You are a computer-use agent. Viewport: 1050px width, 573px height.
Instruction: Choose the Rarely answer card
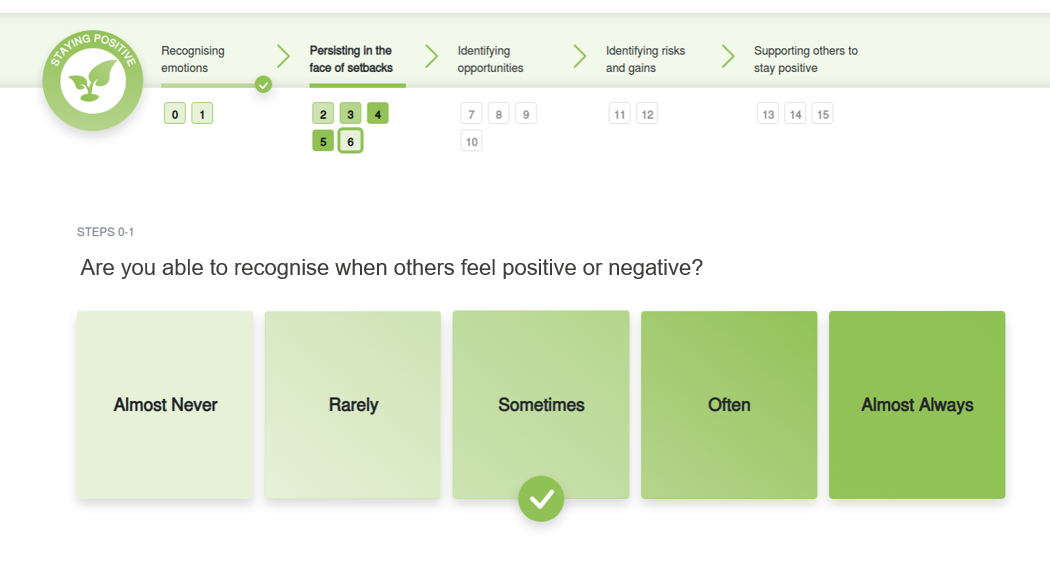[353, 405]
